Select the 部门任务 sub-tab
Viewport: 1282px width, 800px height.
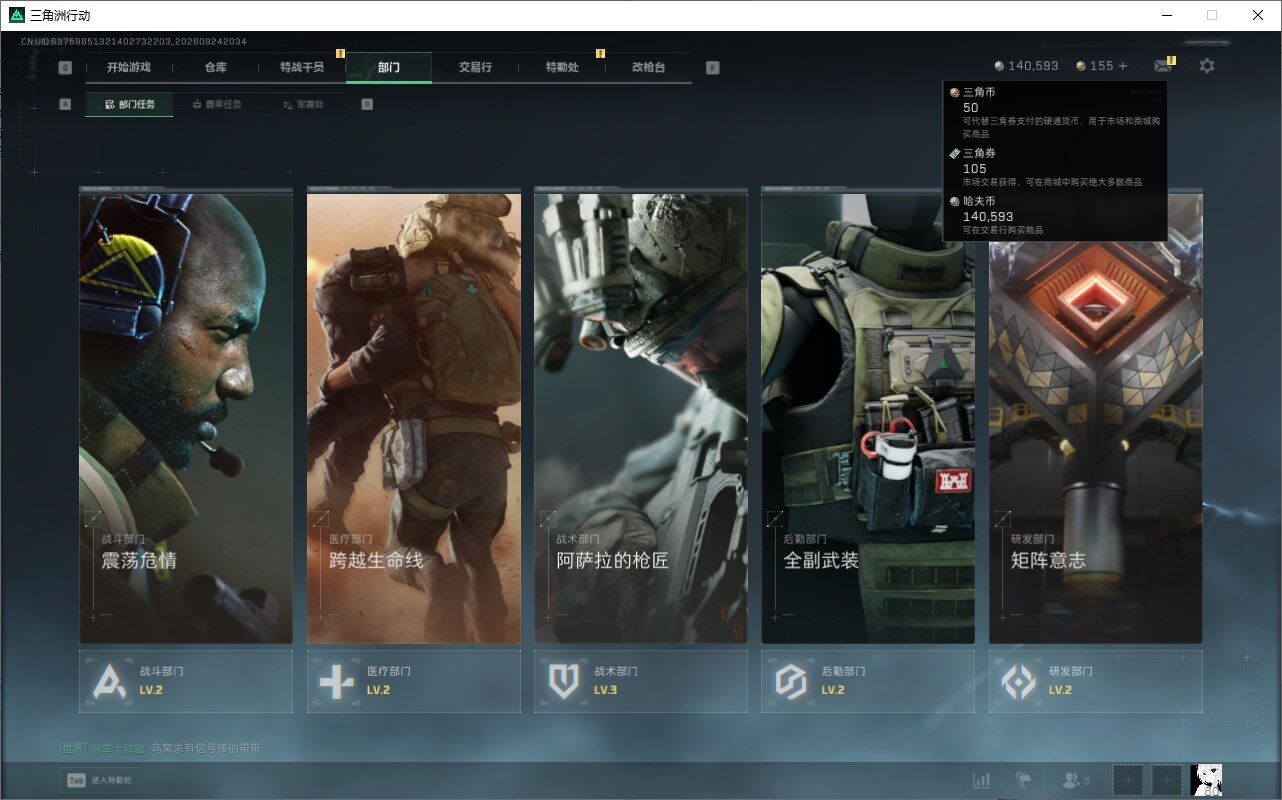click(130, 104)
